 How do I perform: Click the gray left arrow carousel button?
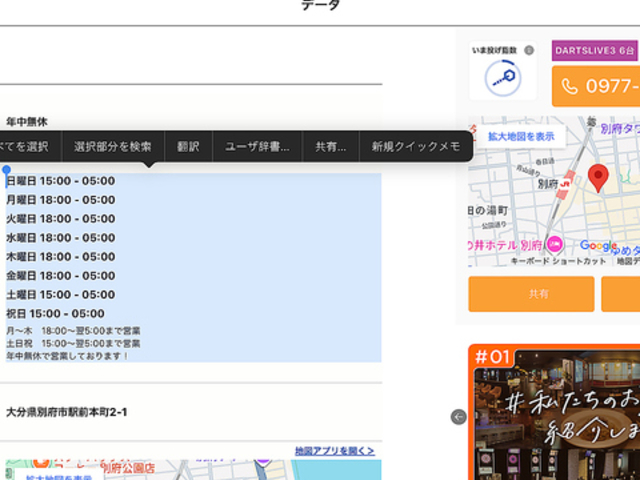click(458, 417)
